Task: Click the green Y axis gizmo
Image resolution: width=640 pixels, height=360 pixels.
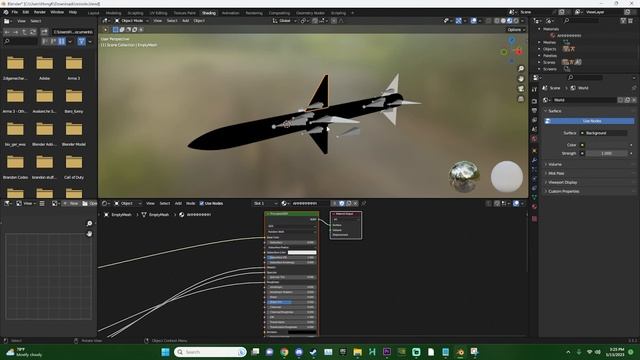Action: point(504,52)
